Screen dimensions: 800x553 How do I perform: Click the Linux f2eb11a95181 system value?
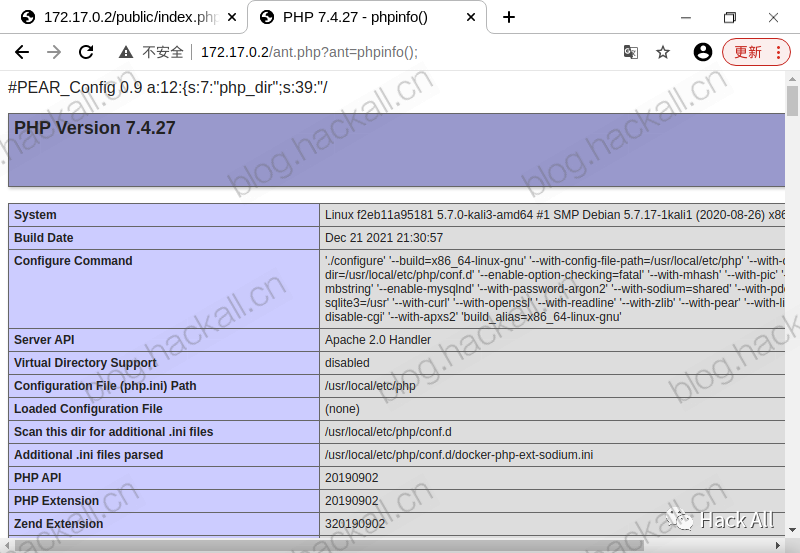tap(555, 215)
